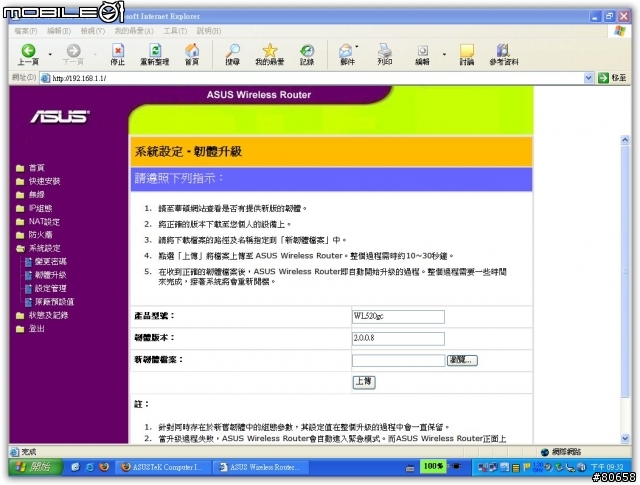Open the 工具(T) menu
Screen dimensions: 640x485
(x=175, y=31)
